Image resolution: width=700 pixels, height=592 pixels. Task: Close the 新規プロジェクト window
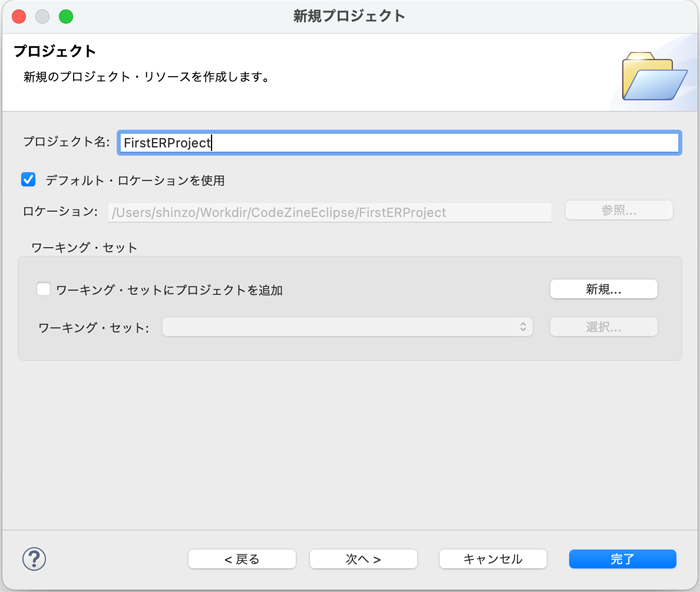pyautogui.click(x=19, y=17)
